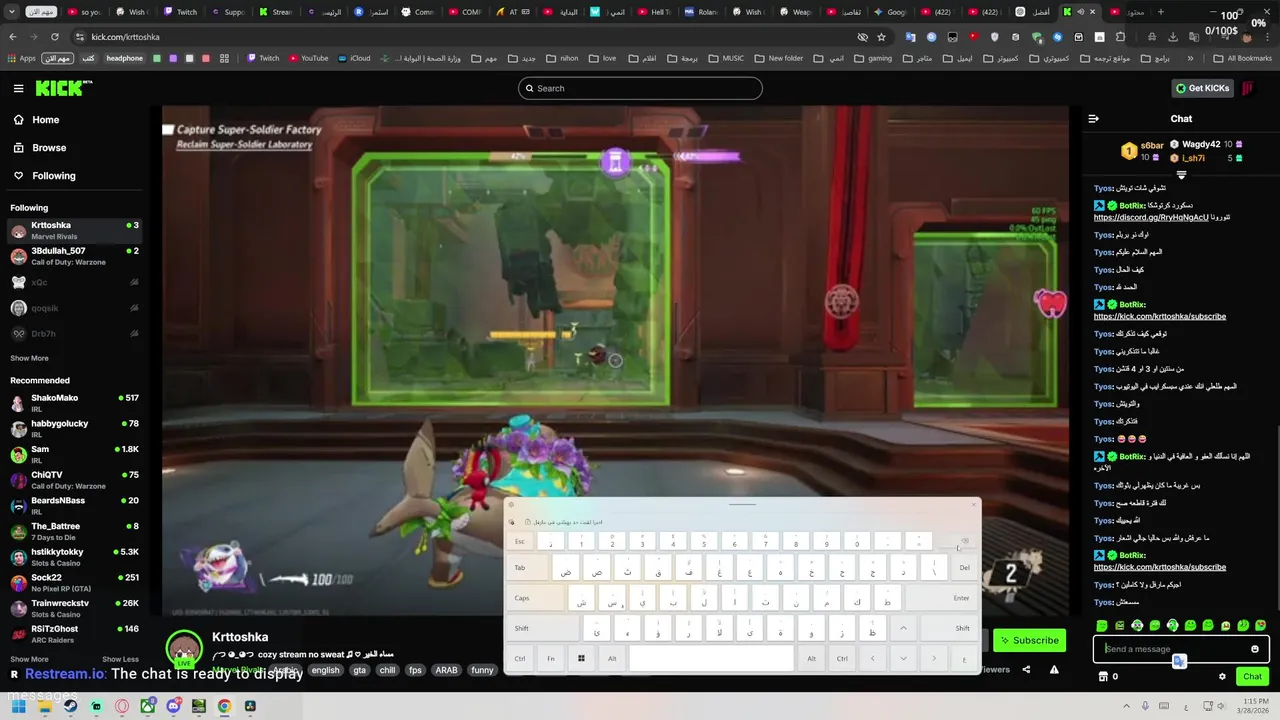Open gaming bookmarks folder
The width and height of the screenshot is (1280, 720).
click(x=873, y=58)
